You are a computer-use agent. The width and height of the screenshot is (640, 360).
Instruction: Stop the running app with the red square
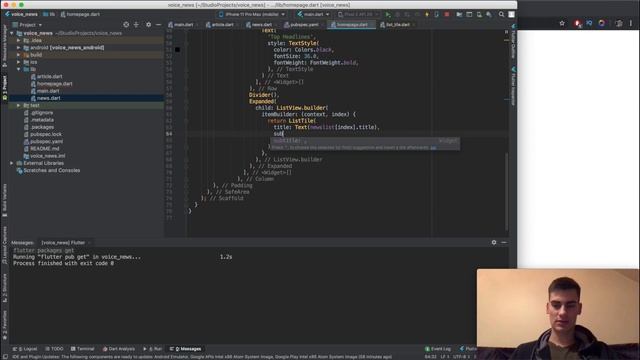pos(447,14)
